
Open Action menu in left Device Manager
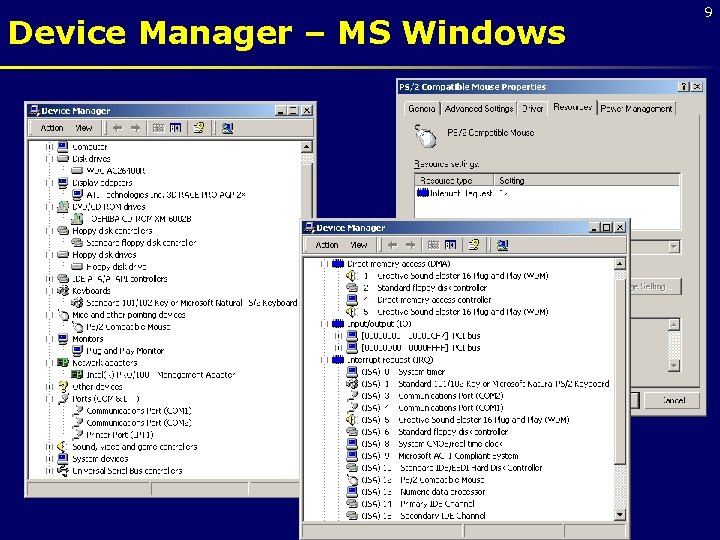(x=51, y=128)
